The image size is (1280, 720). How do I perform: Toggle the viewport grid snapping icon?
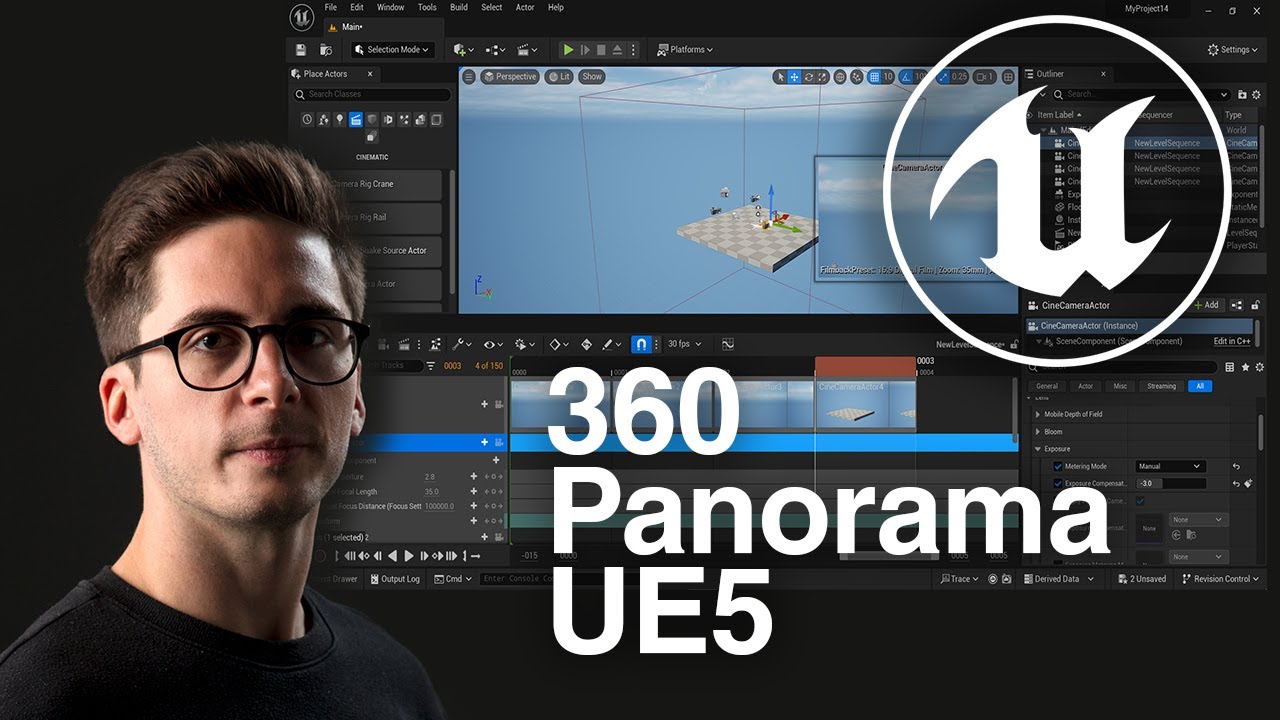pyautogui.click(x=874, y=77)
